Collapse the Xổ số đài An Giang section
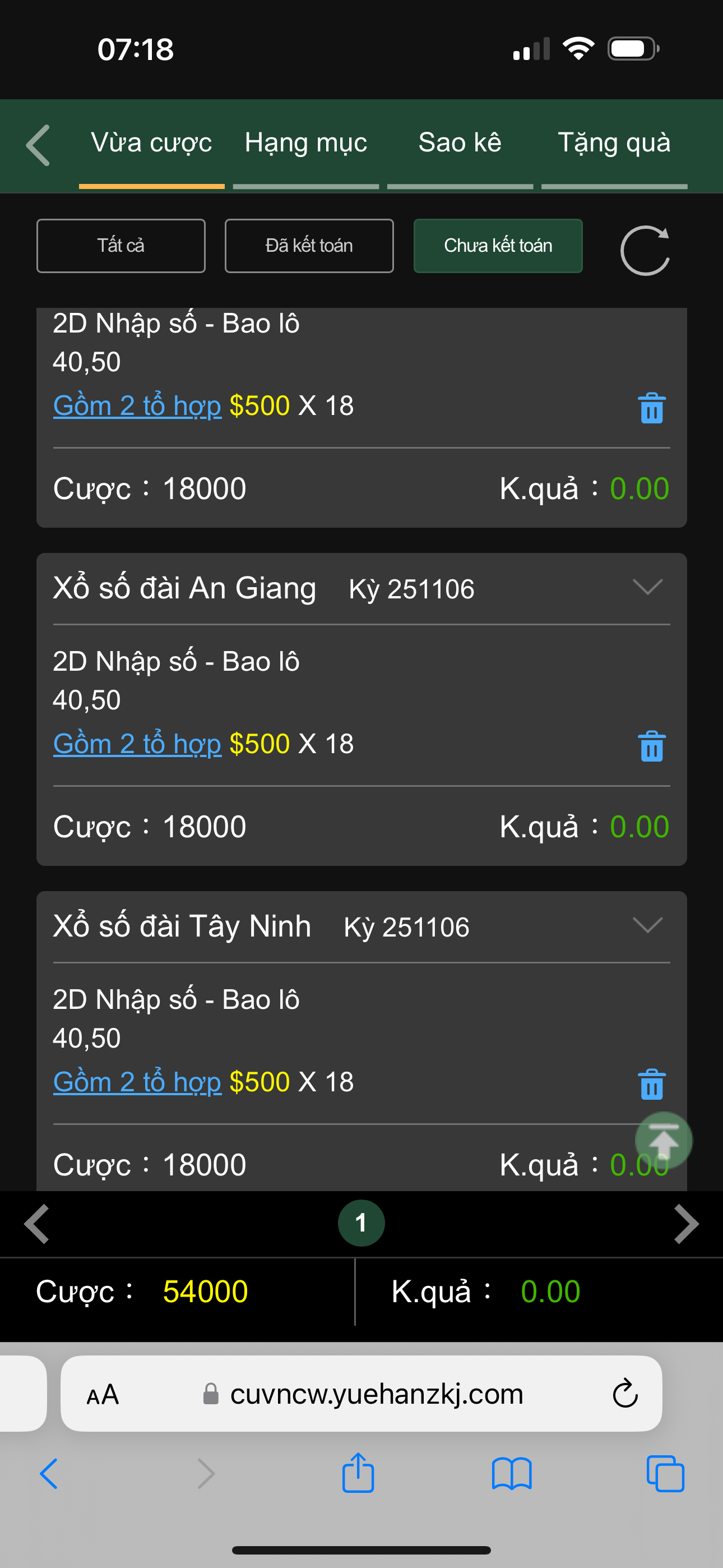This screenshot has width=723, height=1568. click(647, 587)
